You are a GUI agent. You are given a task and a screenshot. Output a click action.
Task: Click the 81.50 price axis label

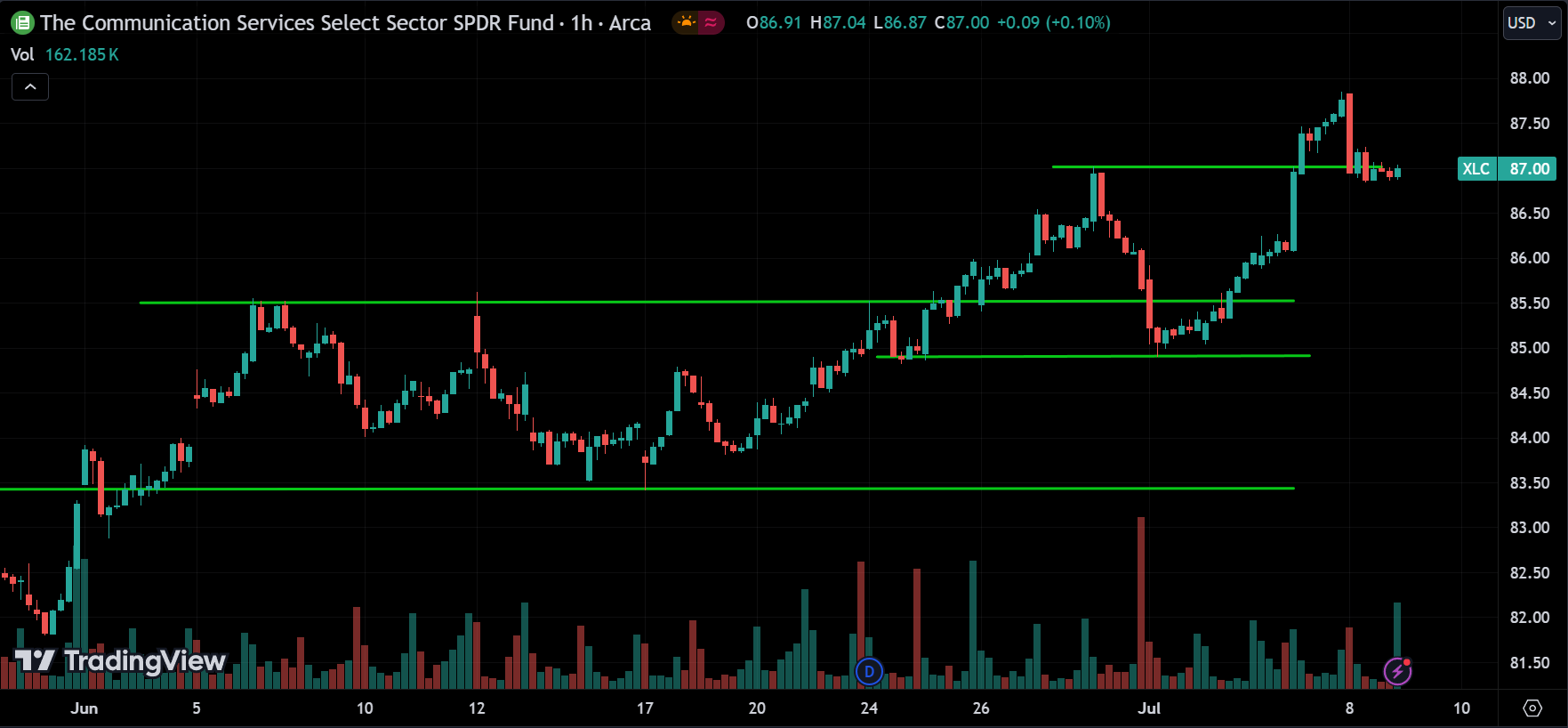(x=1529, y=663)
